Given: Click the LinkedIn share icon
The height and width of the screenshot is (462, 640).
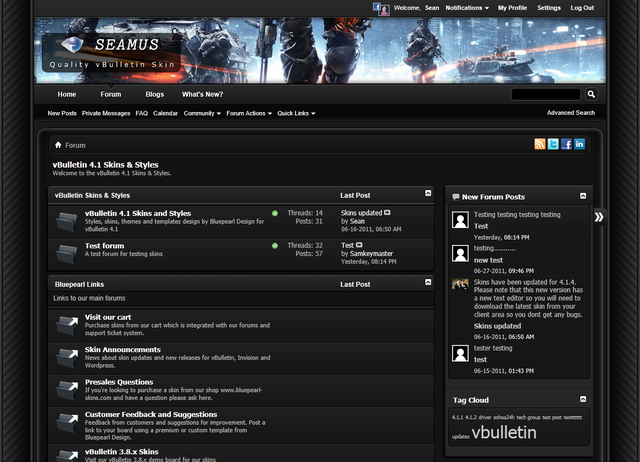Looking at the screenshot, I should coord(579,144).
